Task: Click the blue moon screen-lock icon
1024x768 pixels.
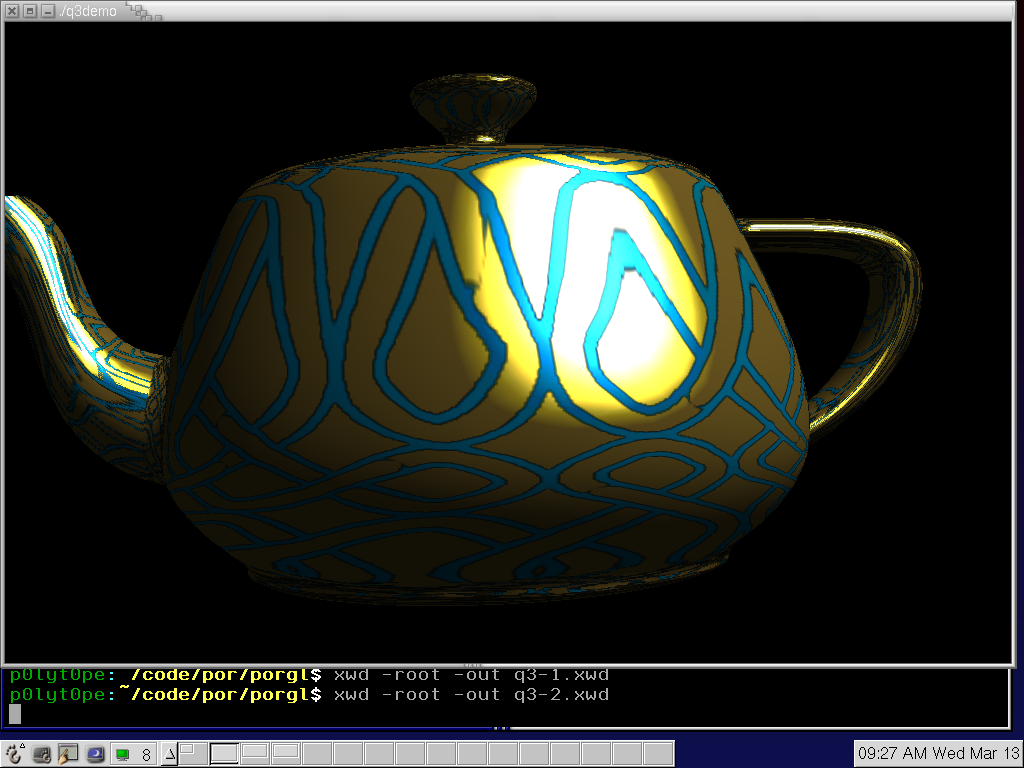Action: tap(96, 754)
